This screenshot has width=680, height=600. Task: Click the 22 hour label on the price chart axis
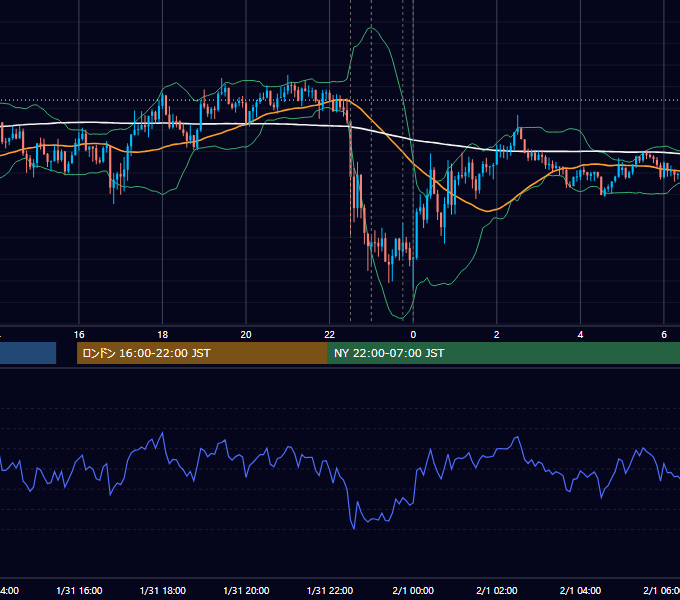[330, 335]
